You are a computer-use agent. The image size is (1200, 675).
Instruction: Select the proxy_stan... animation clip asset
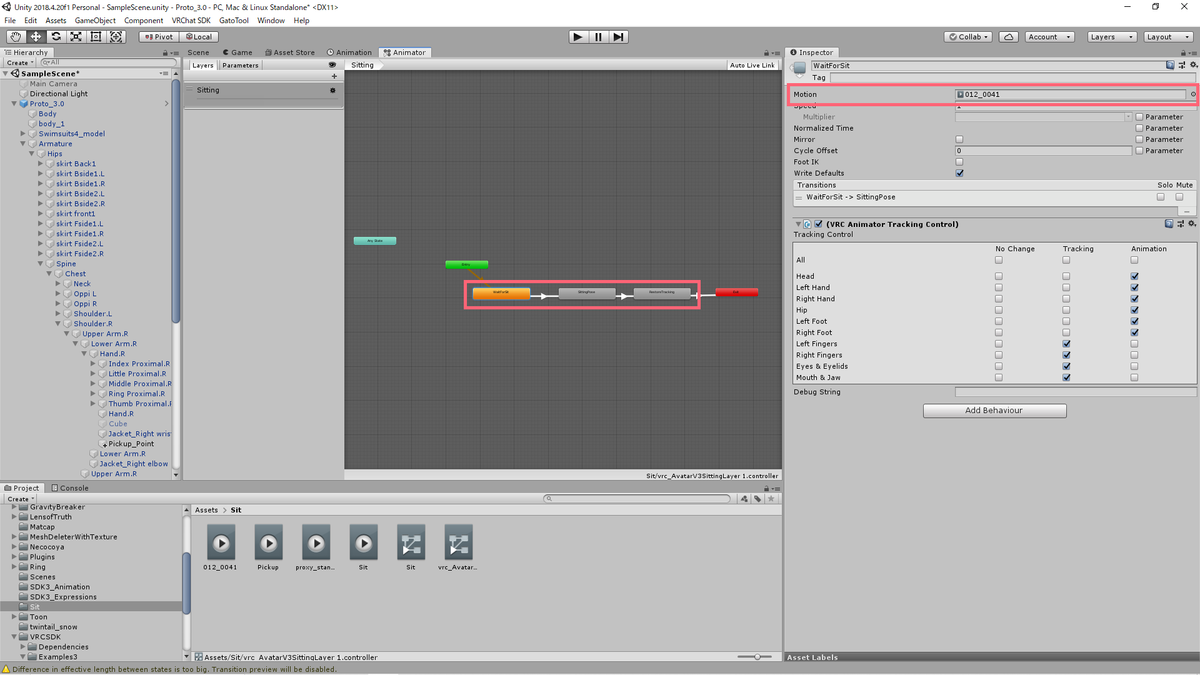tap(316, 548)
